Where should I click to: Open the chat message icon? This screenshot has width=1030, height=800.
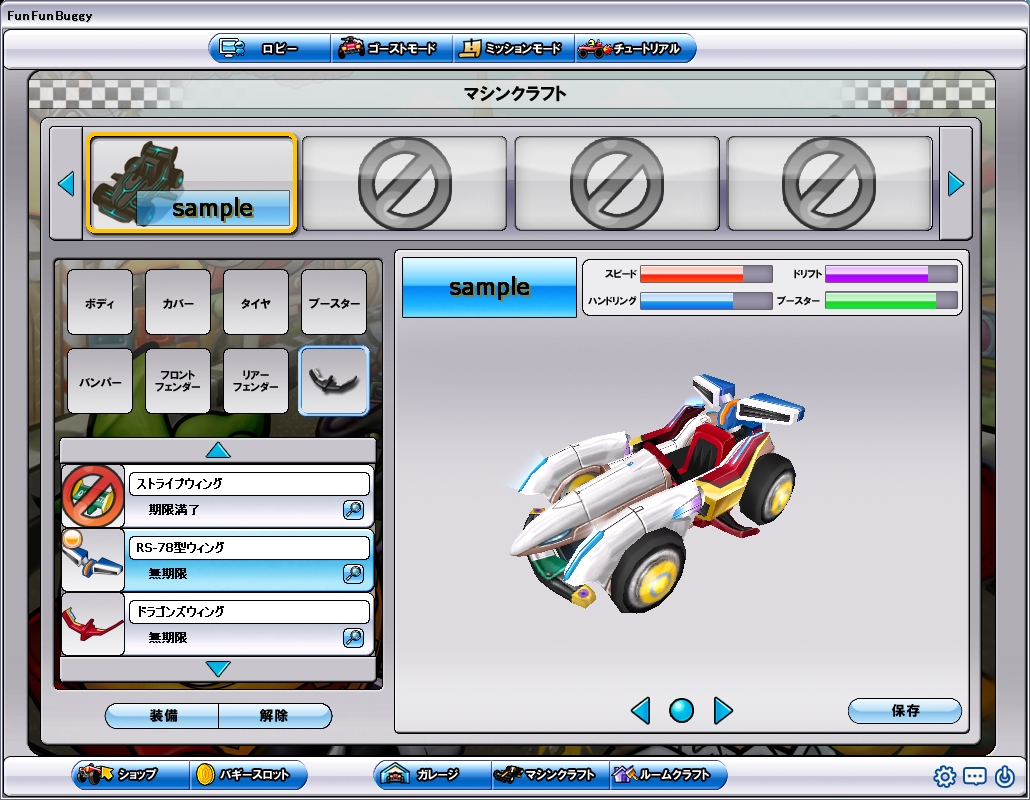click(x=974, y=776)
